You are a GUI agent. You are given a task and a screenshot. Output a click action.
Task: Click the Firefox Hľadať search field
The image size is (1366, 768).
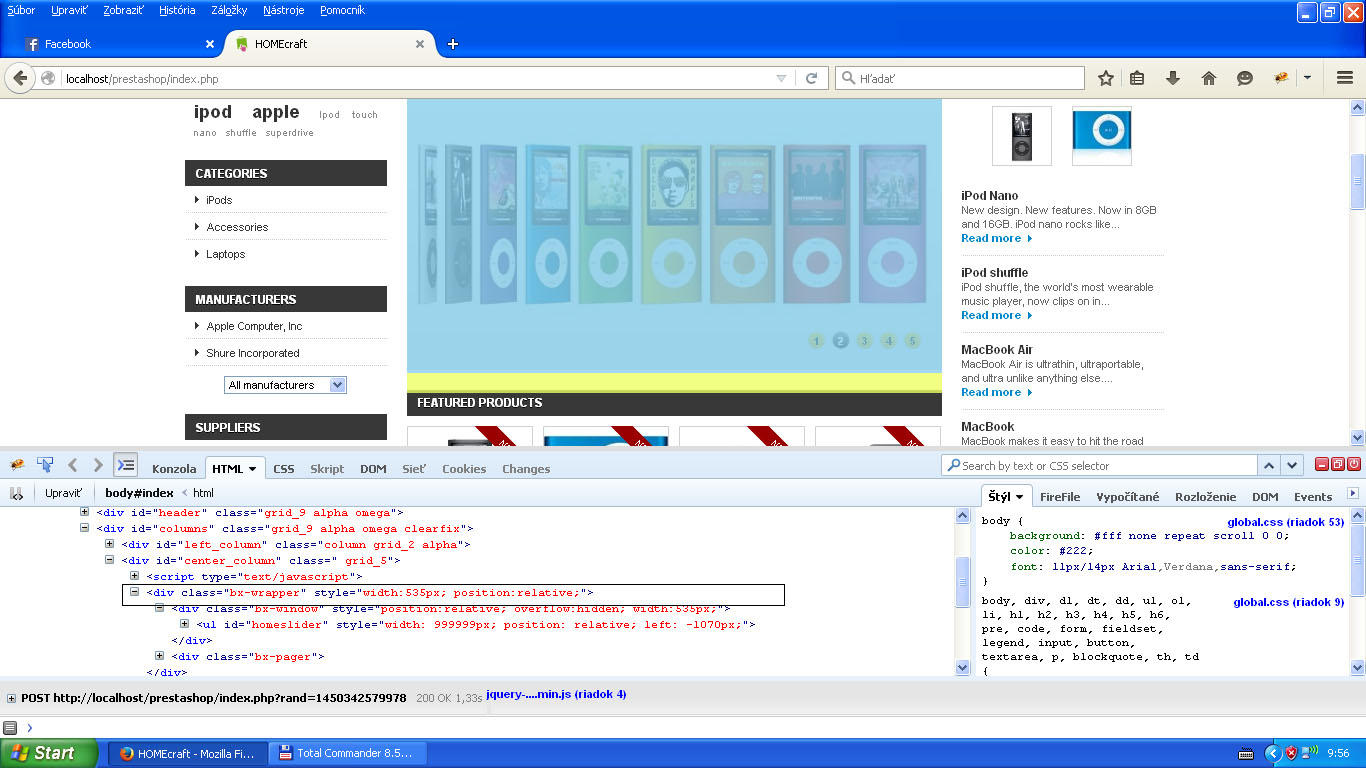click(960, 78)
